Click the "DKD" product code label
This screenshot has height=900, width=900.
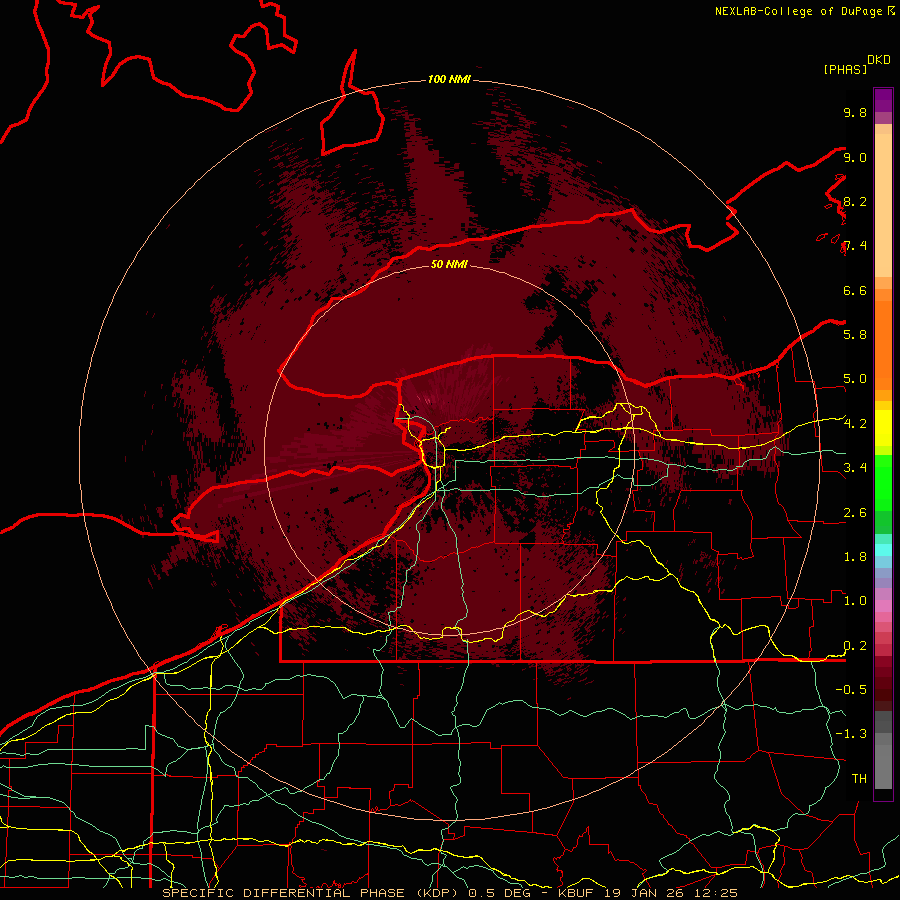[x=879, y=60]
